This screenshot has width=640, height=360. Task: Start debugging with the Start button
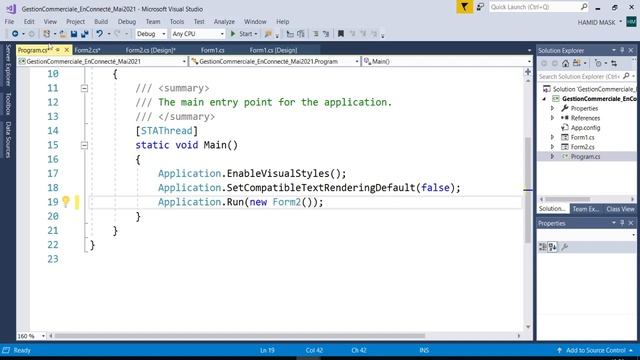(x=243, y=34)
